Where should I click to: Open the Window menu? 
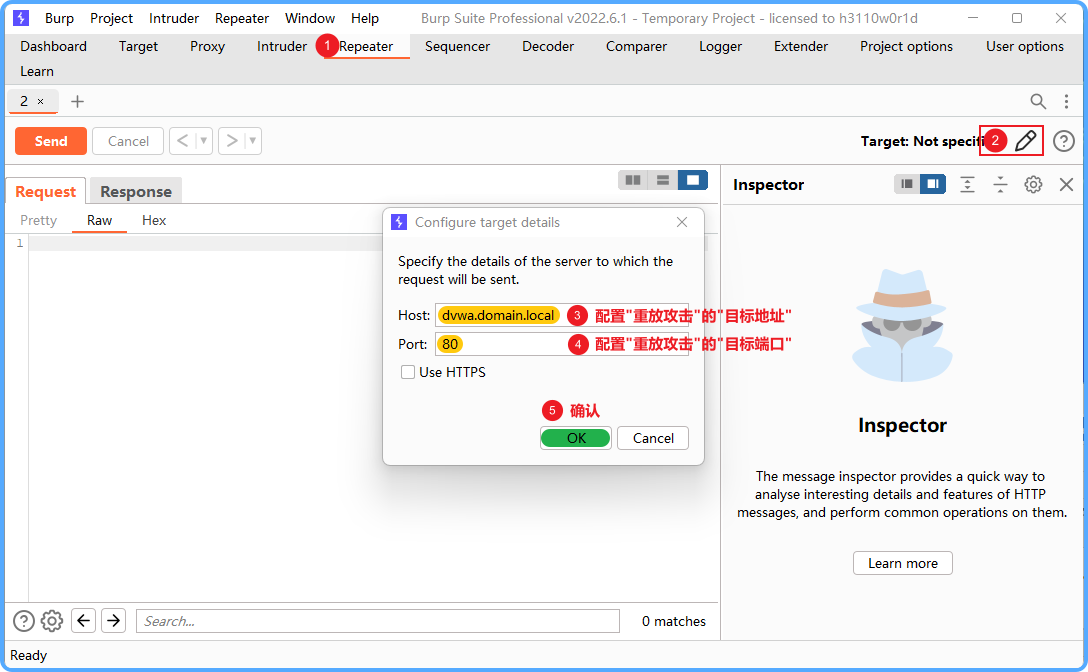point(309,18)
